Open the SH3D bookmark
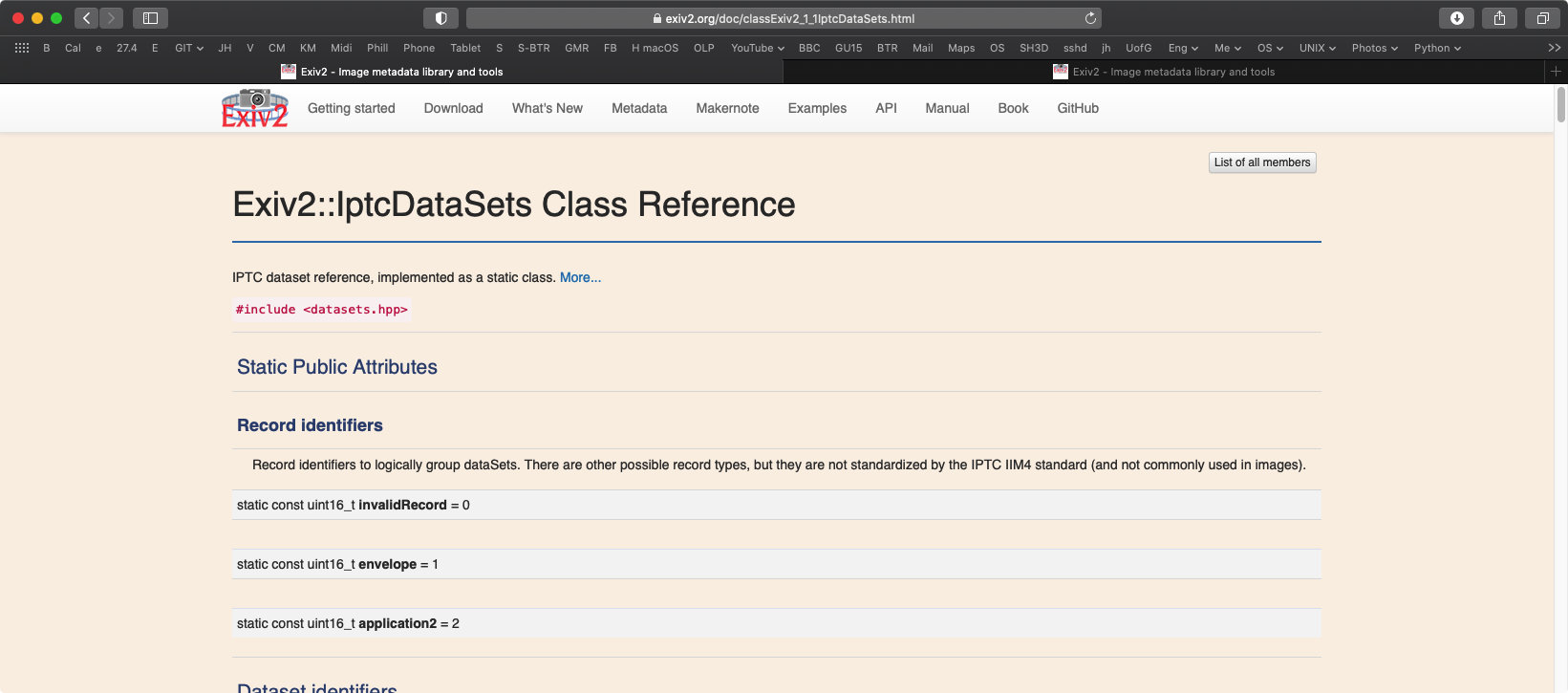This screenshot has height=693, width=1568. 1034,48
